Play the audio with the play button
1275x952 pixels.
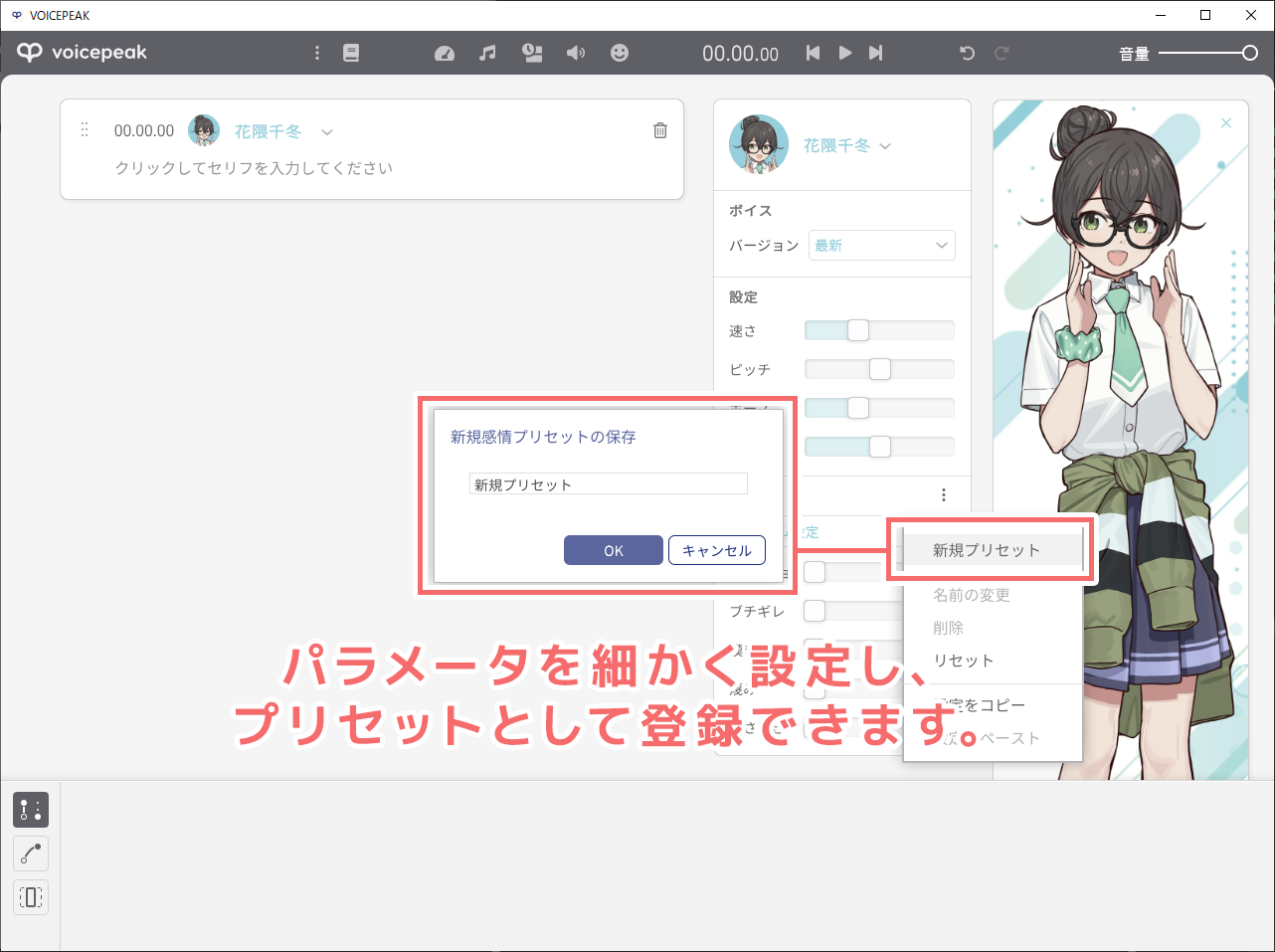pos(845,53)
